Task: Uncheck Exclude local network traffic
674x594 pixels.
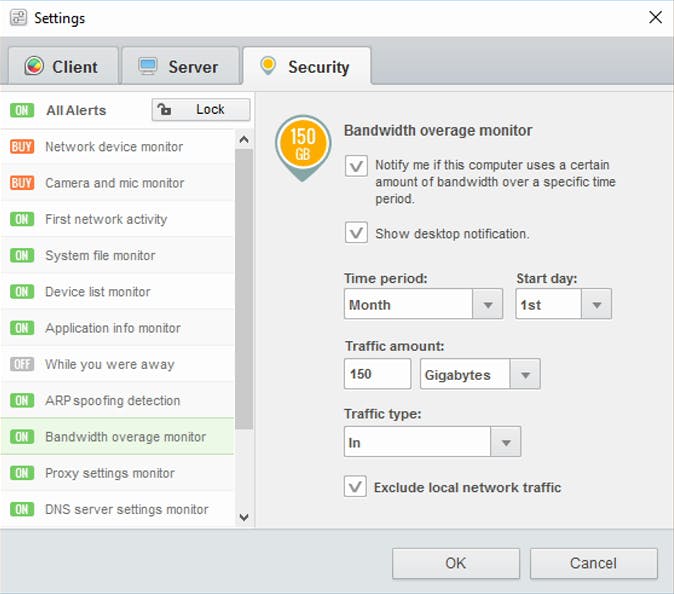Action: tap(355, 487)
